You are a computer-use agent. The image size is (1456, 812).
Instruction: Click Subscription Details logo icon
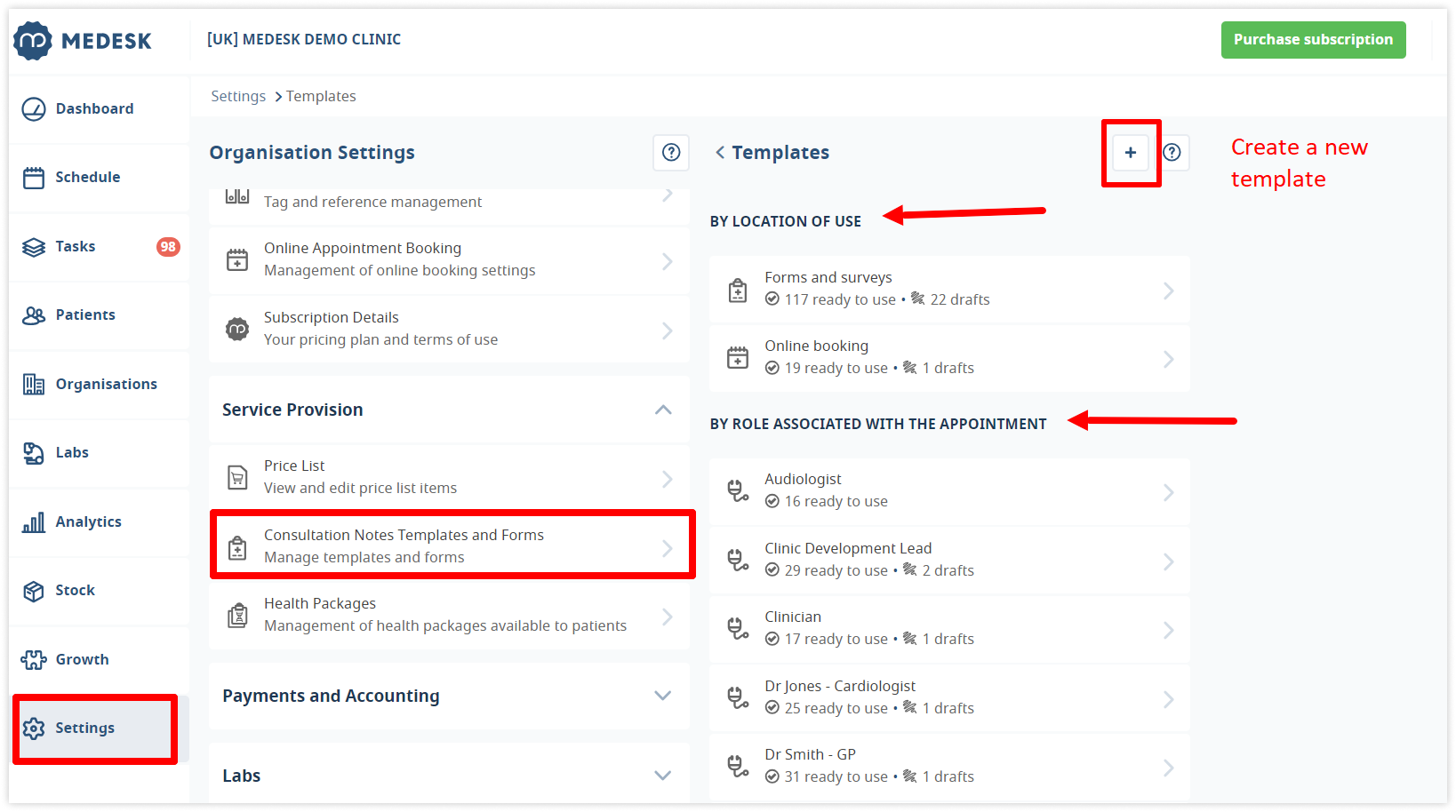[237, 330]
